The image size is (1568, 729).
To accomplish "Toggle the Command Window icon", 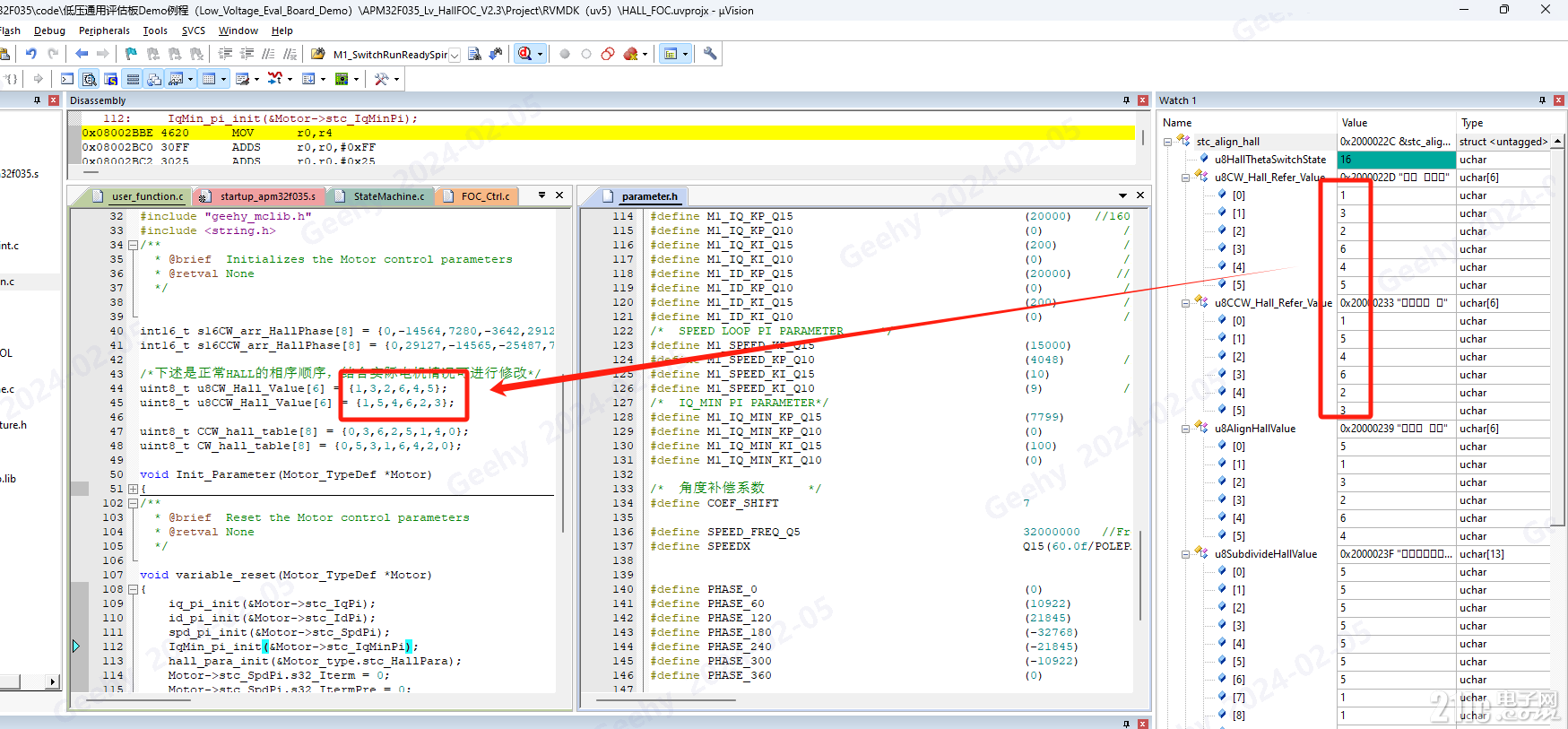I will pos(67,79).
